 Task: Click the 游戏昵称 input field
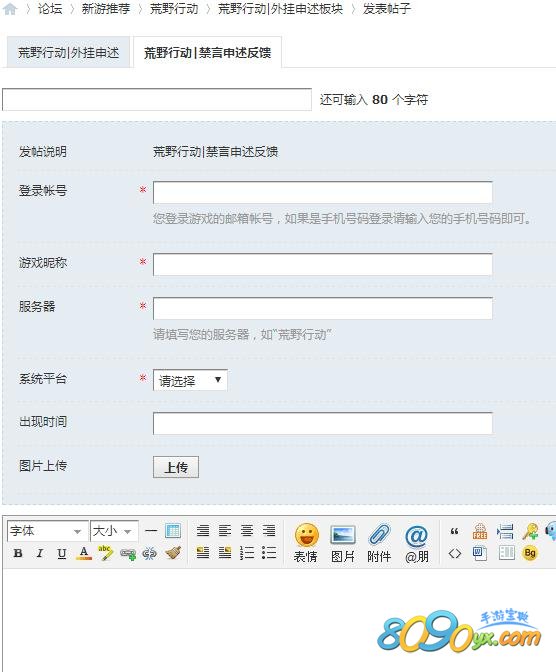click(x=322, y=264)
